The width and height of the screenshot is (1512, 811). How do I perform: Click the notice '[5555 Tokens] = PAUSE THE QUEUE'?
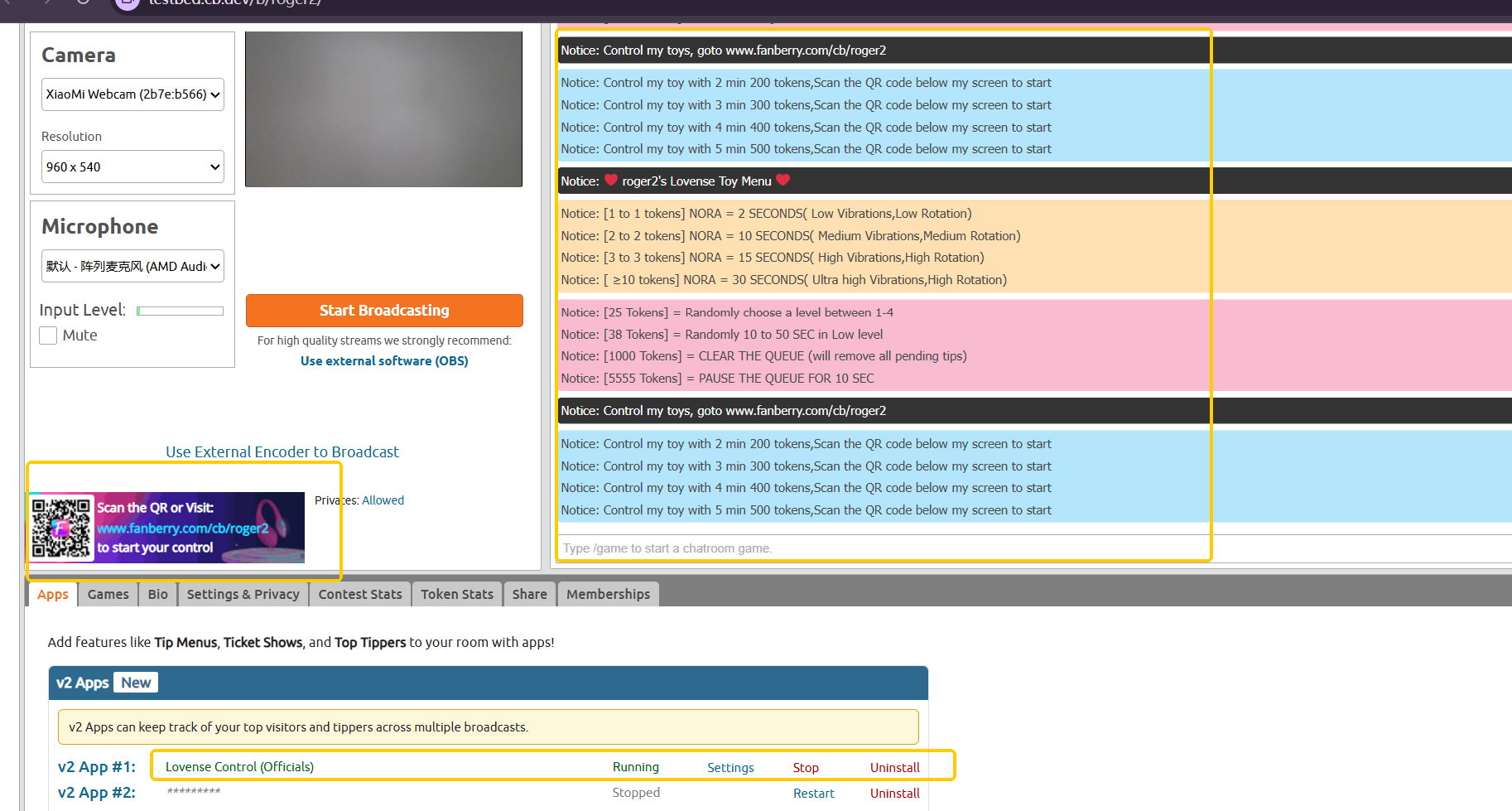coord(717,379)
